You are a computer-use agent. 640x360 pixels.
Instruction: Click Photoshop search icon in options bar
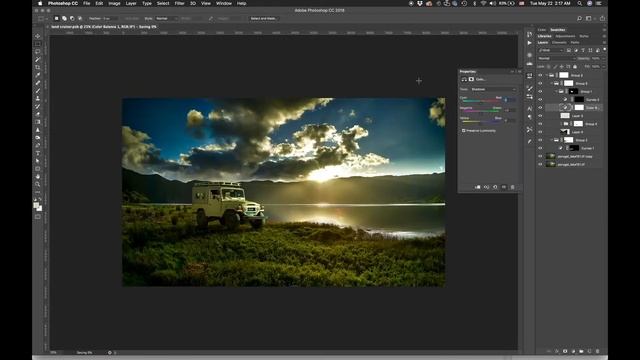pyautogui.click(x=579, y=18)
